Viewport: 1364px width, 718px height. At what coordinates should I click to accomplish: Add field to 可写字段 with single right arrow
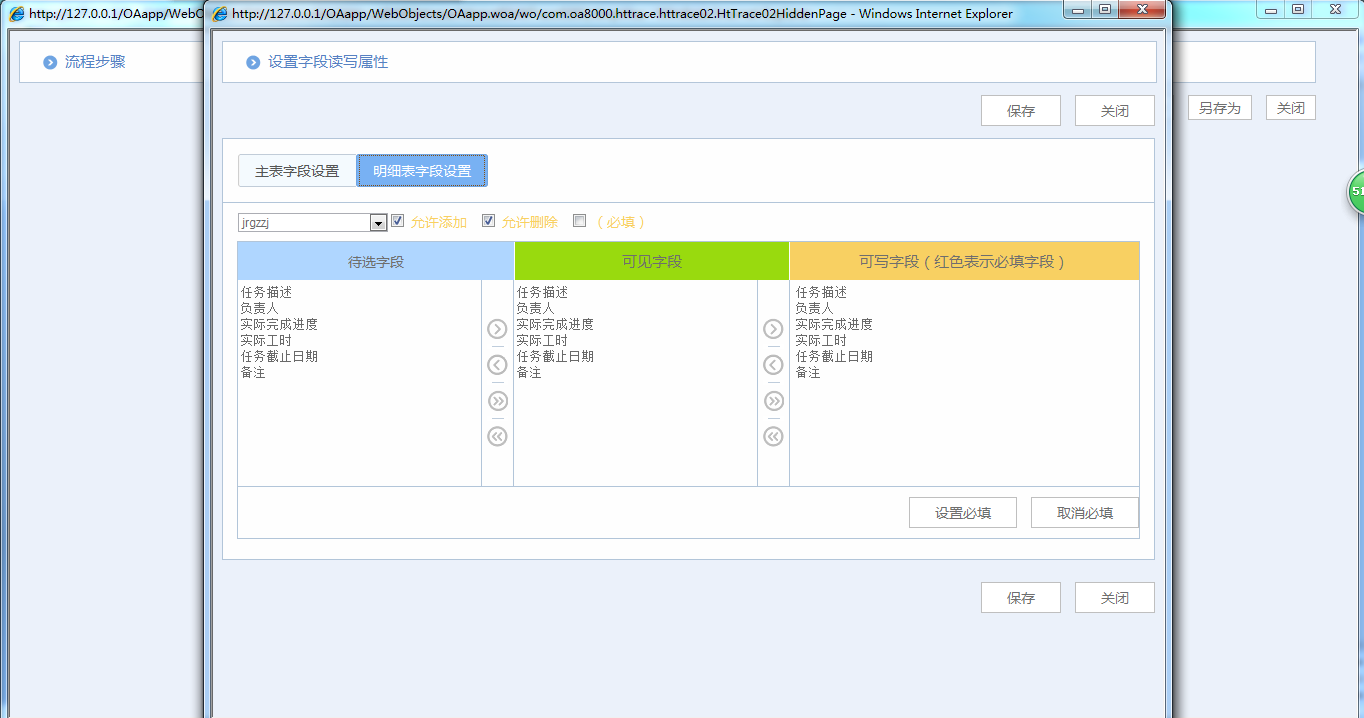click(x=773, y=328)
